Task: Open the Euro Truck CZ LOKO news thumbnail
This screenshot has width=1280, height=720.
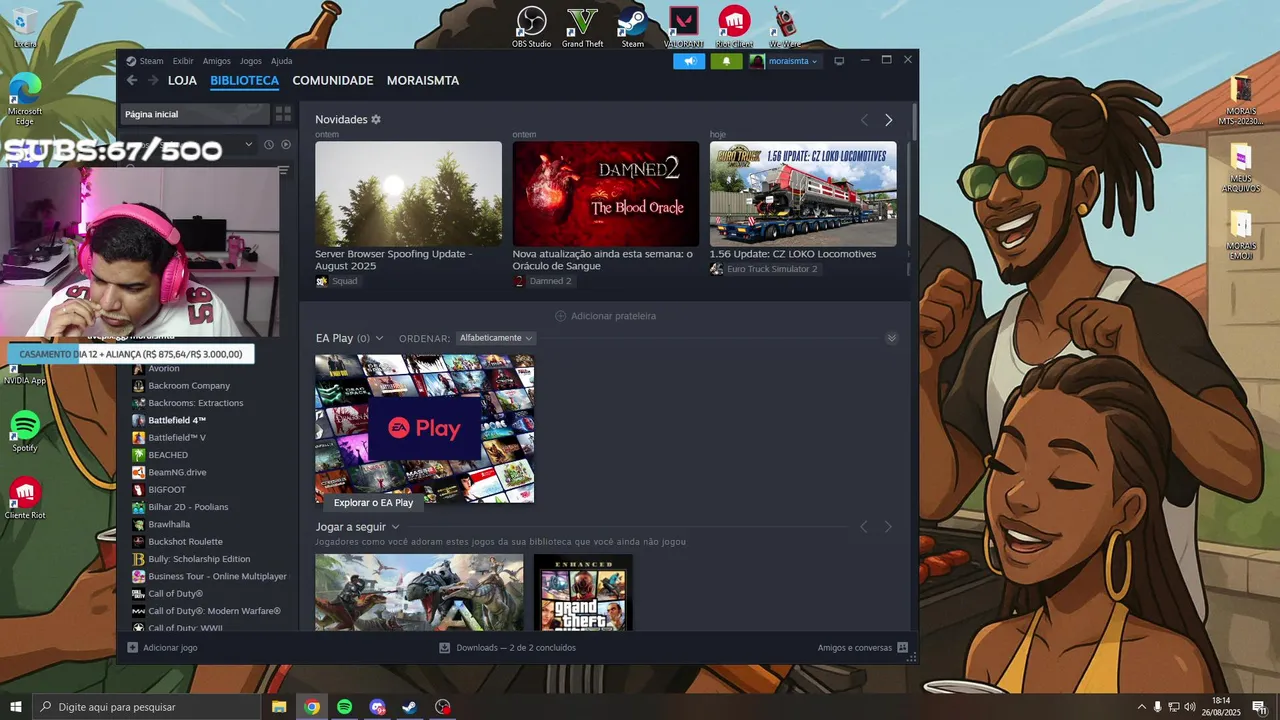Action: 803,194
